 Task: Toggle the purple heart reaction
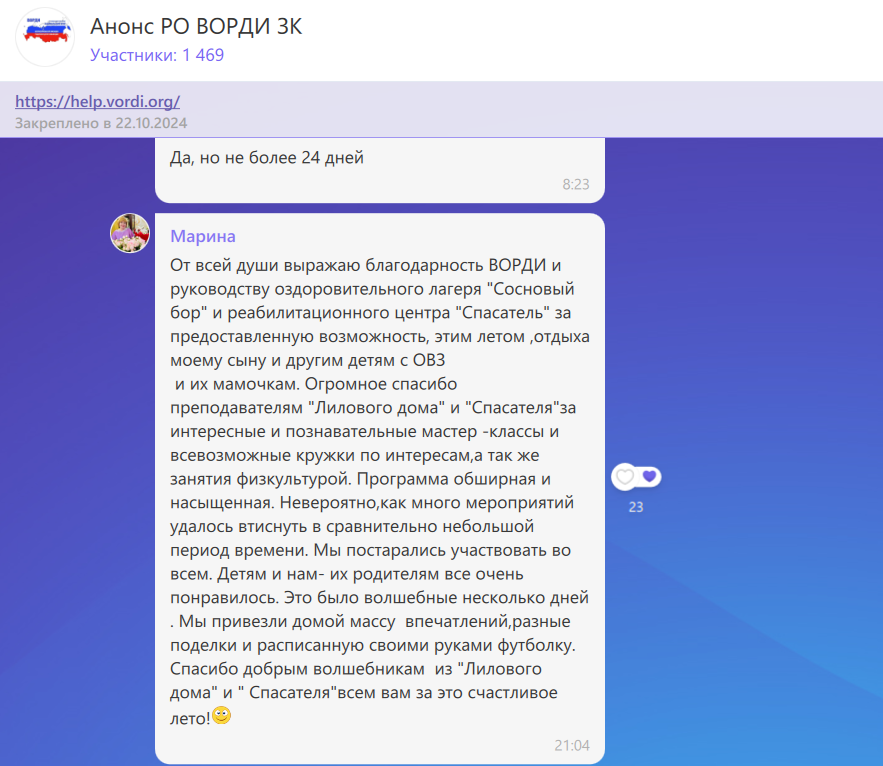click(649, 476)
